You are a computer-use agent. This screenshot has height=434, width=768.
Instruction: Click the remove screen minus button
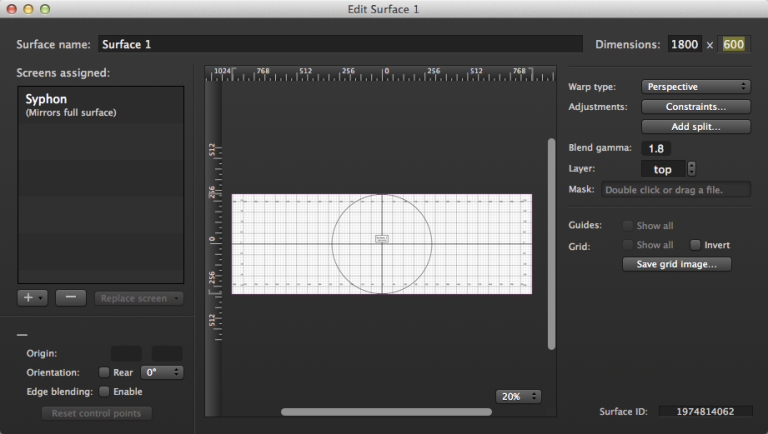[70, 297]
